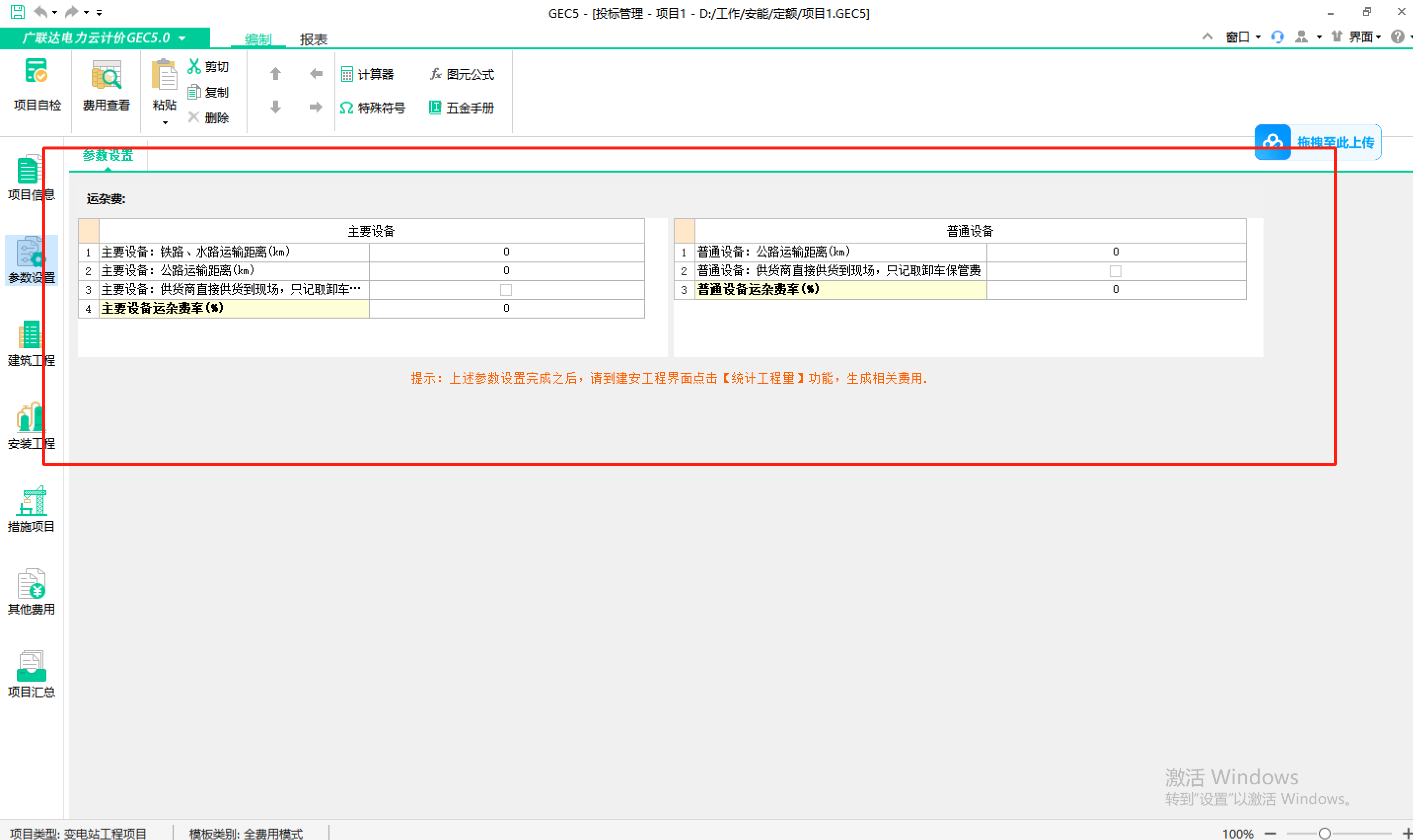
Task: Expand the 粘贴 paste options arrow
Action: (165, 122)
